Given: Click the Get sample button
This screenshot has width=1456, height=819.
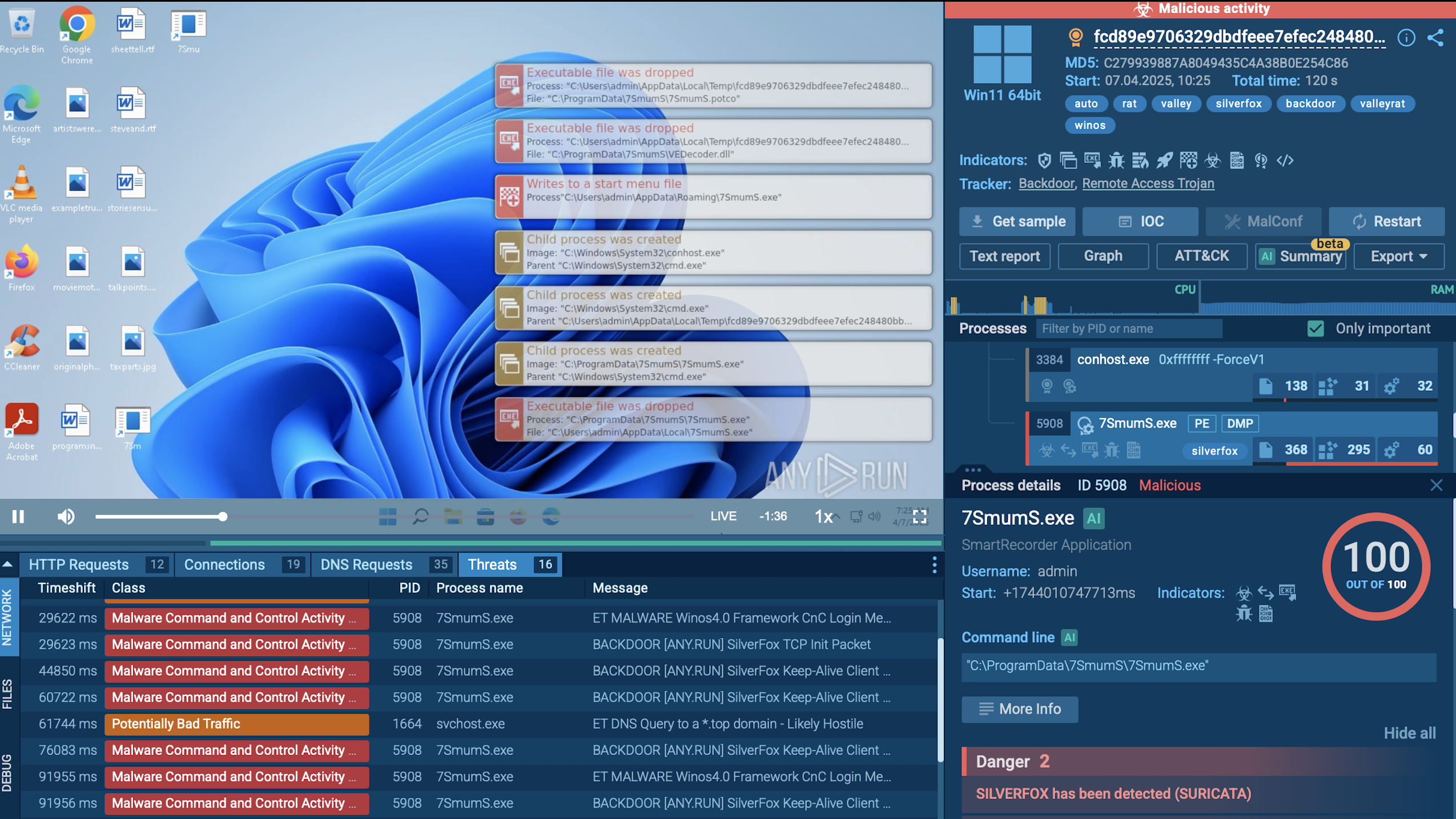Looking at the screenshot, I should tap(1017, 222).
